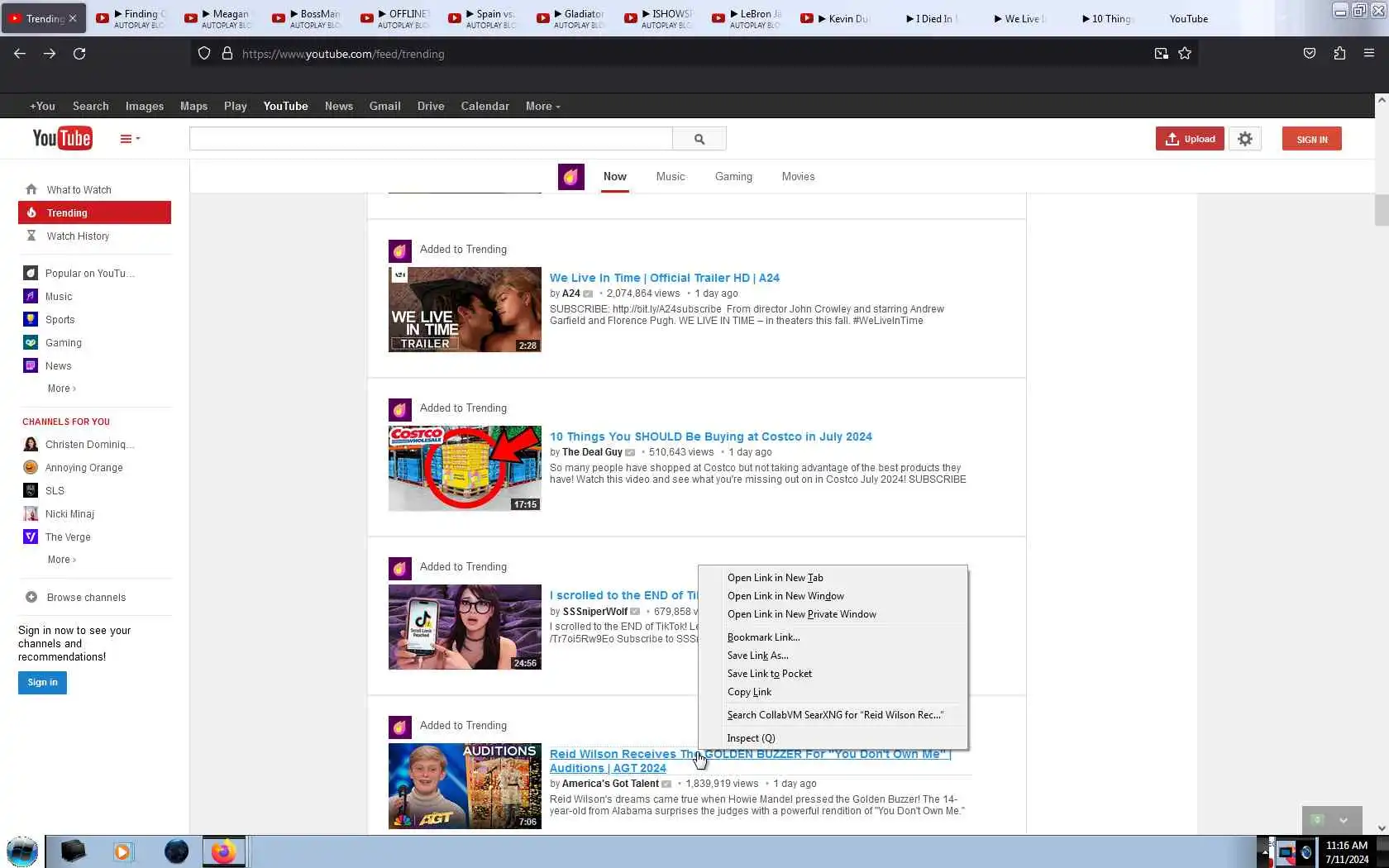Screen dimensions: 1389x868
Task: Open the Sports channel in the sidebar
Action: pos(60,320)
